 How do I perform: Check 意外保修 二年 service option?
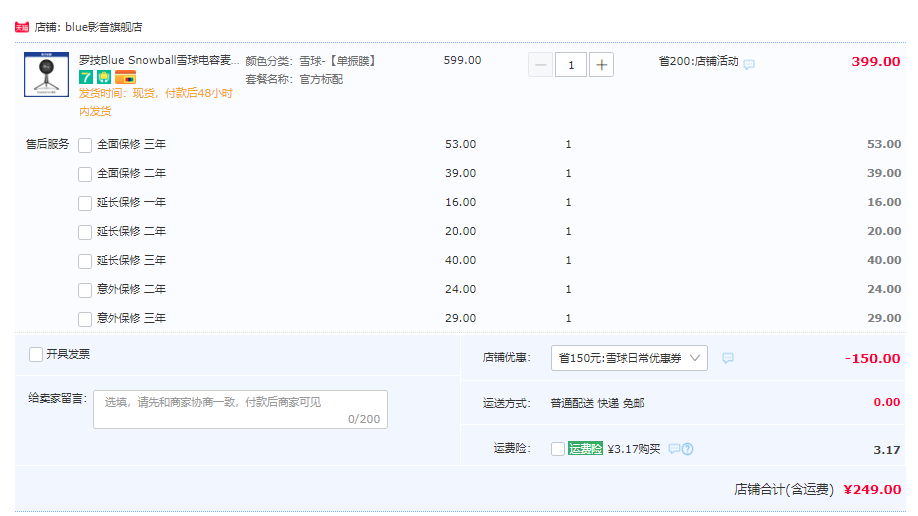(x=85, y=290)
